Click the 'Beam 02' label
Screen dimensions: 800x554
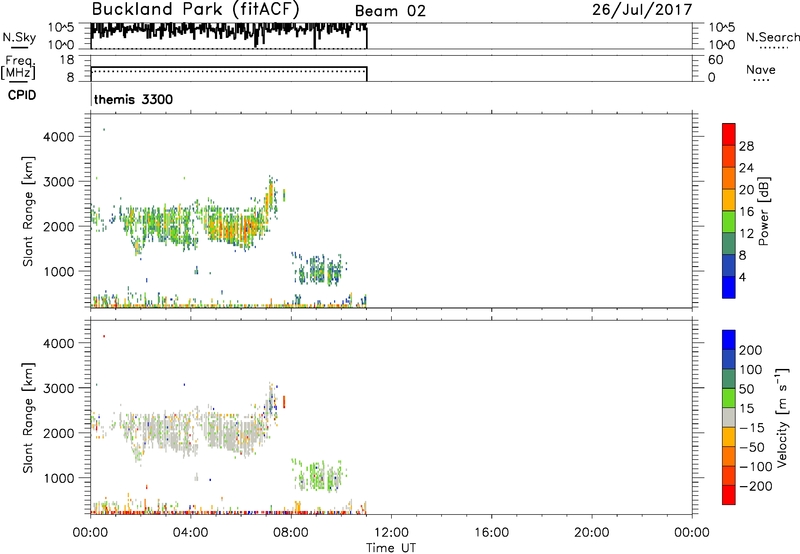[x=390, y=11]
